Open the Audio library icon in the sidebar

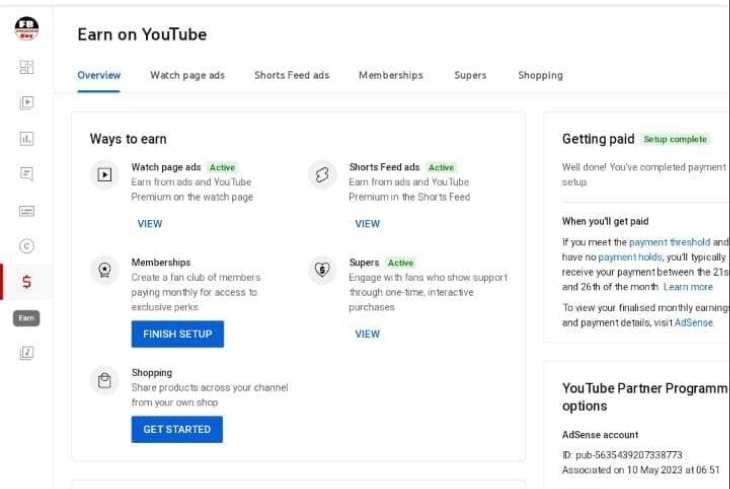27,353
